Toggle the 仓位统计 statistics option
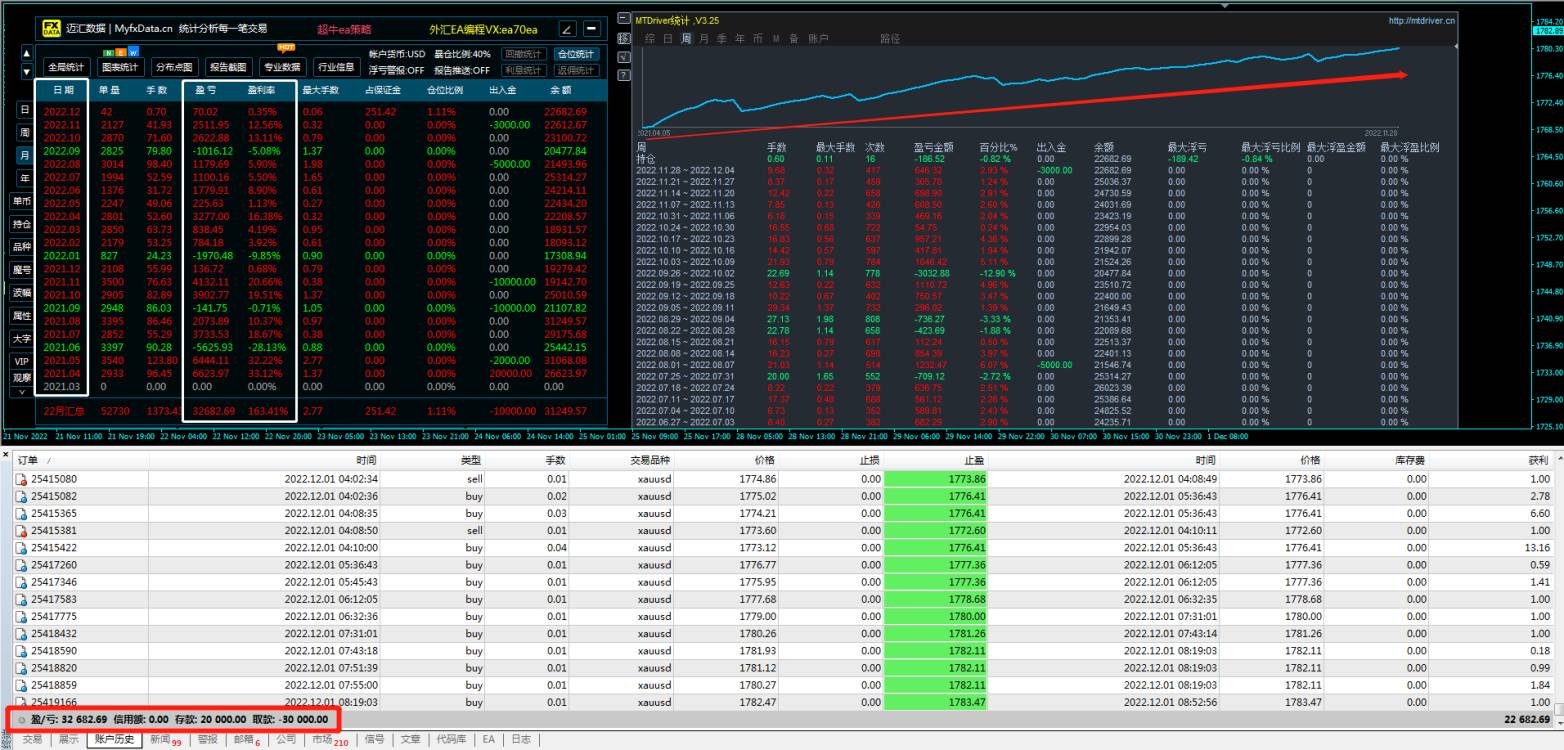Viewport: 1564px width, 750px height. coord(576,54)
